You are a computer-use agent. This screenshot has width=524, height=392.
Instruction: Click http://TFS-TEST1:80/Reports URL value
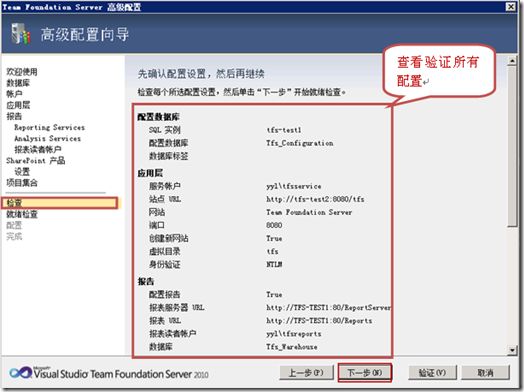[x=319, y=320]
